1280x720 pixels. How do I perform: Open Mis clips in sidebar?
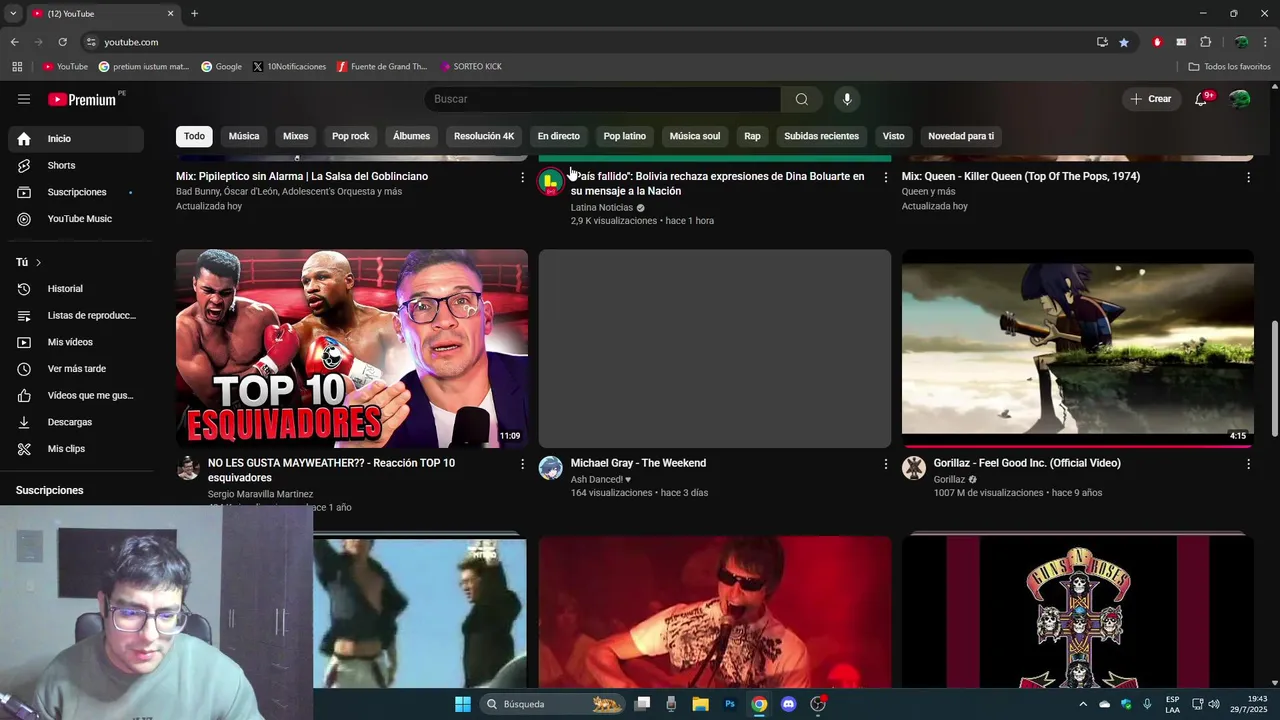pyautogui.click(x=76, y=449)
